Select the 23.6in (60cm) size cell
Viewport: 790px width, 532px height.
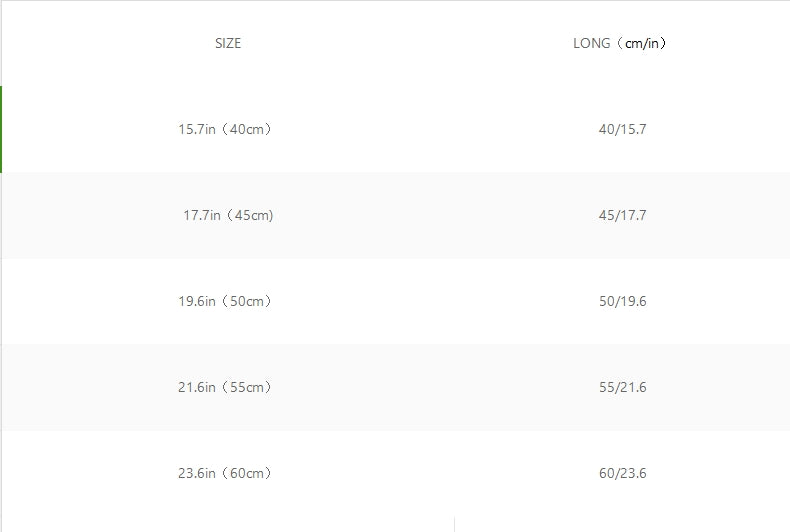pyautogui.click(x=225, y=474)
